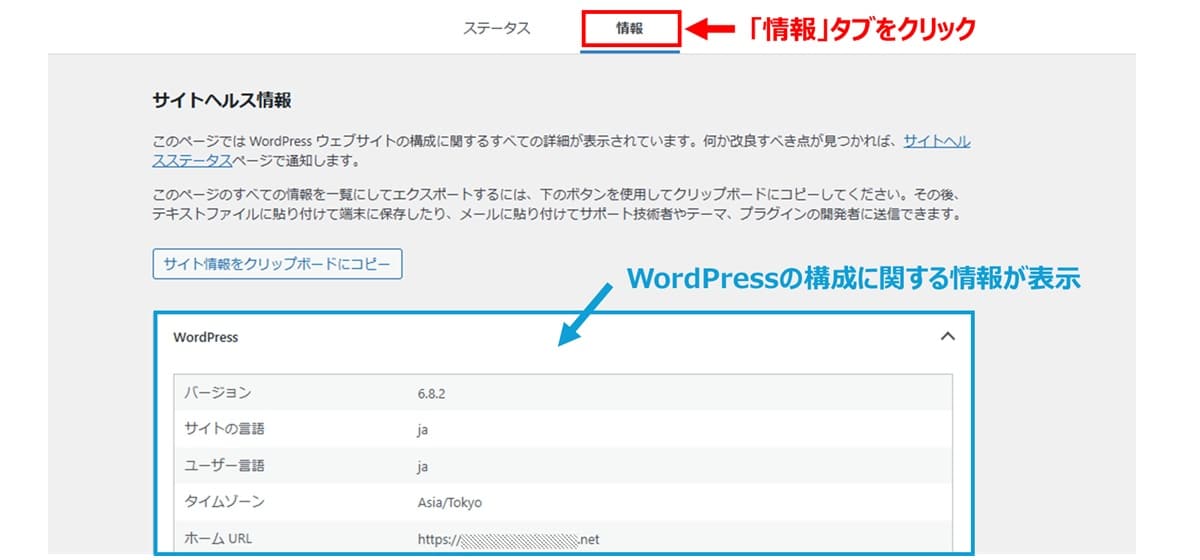This screenshot has height=560, width=1200.
Task: Select the バージョン row label
Action: pyautogui.click(x=218, y=393)
